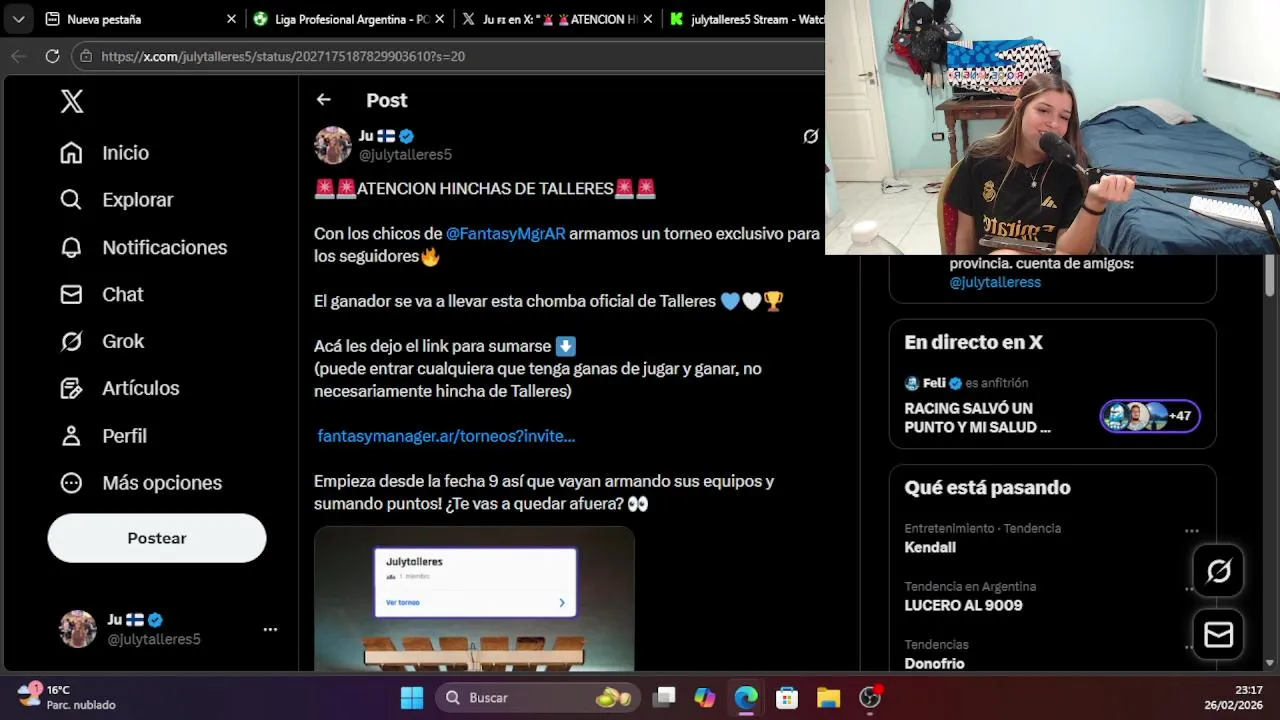Open LUCERO AL 9009 trend
Screen dimensions: 1280x720
click(x=963, y=605)
